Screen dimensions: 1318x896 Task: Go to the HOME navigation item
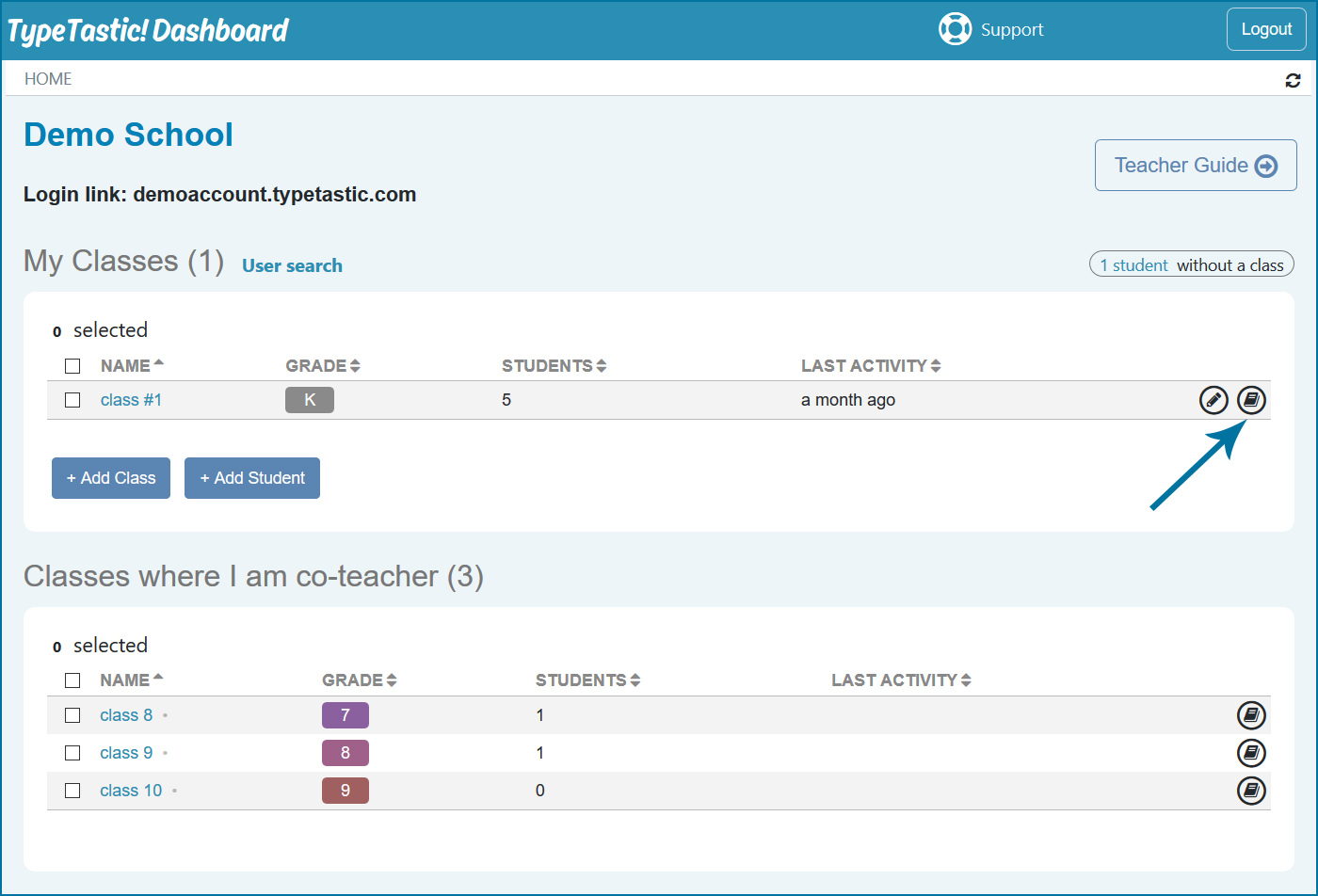point(48,78)
